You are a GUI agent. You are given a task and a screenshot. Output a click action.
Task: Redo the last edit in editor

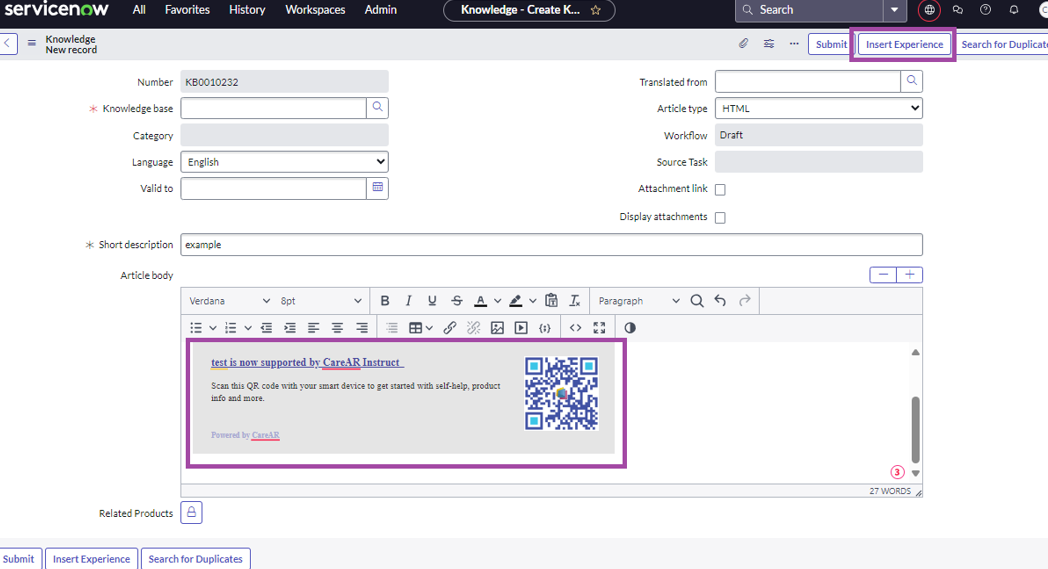pyautogui.click(x=745, y=301)
